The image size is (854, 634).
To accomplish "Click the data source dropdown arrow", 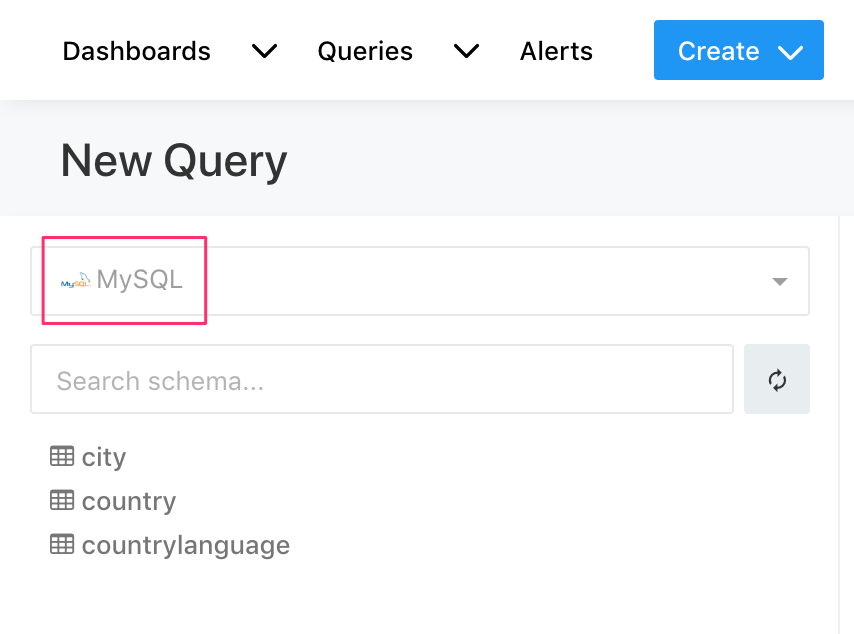I will 780,282.
